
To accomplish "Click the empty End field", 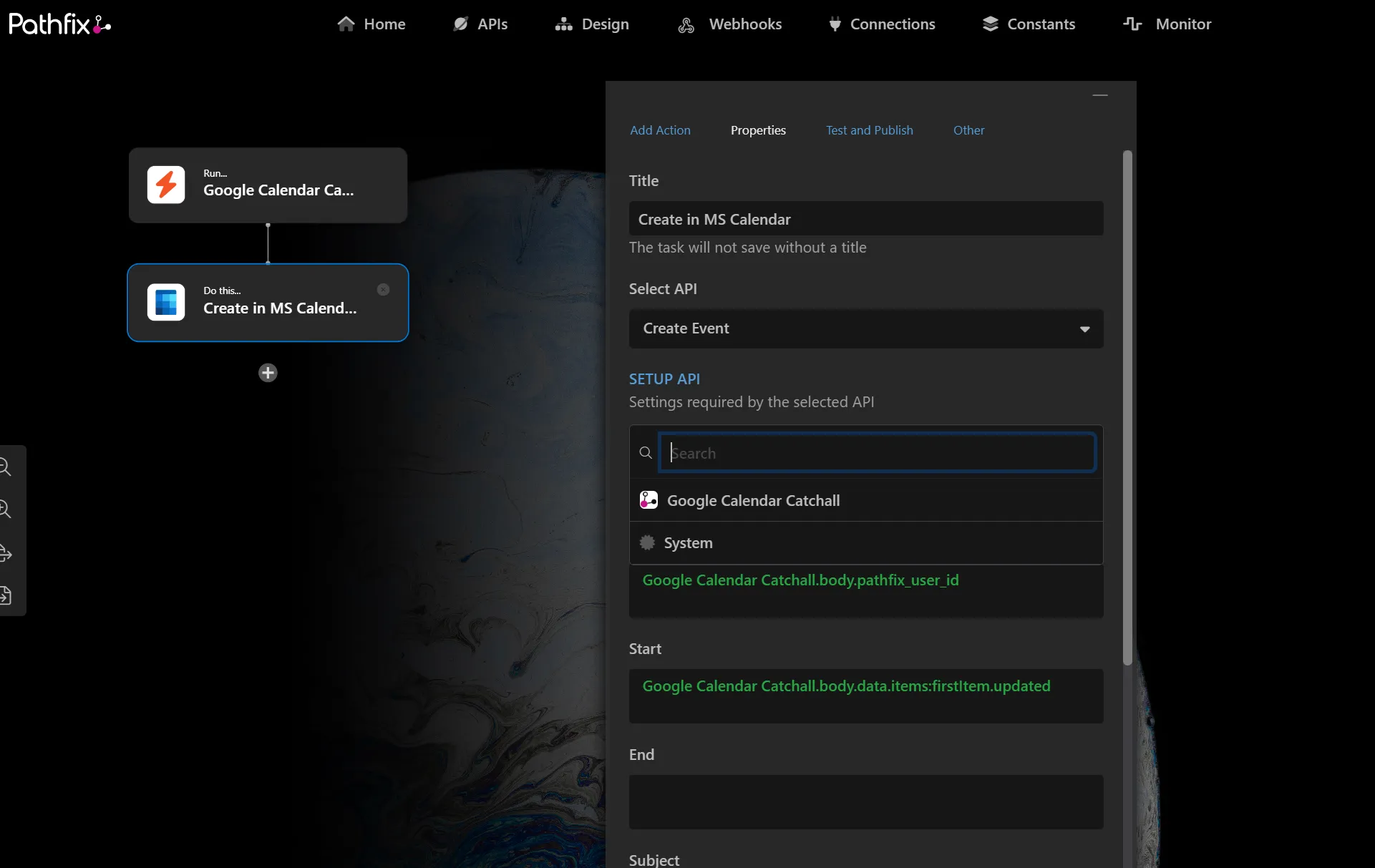I will [x=866, y=802].
